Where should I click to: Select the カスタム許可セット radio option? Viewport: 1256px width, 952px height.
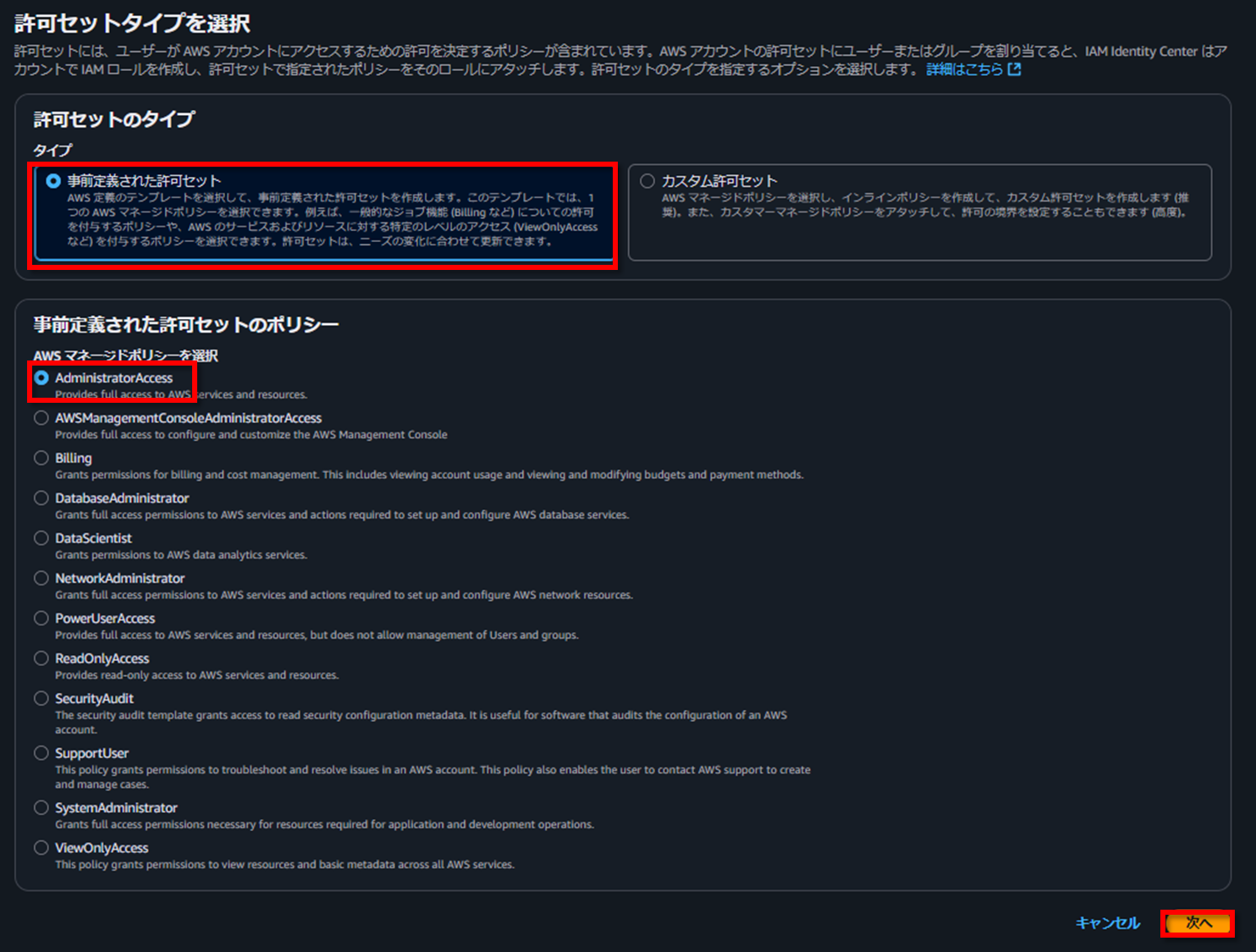coord(647,181)
